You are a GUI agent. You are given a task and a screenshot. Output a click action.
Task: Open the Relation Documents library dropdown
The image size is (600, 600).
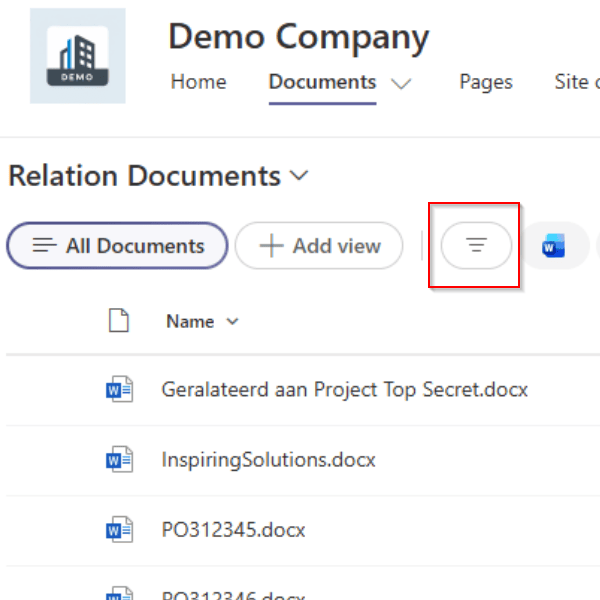pyautogui.click(x=299, y=177)
